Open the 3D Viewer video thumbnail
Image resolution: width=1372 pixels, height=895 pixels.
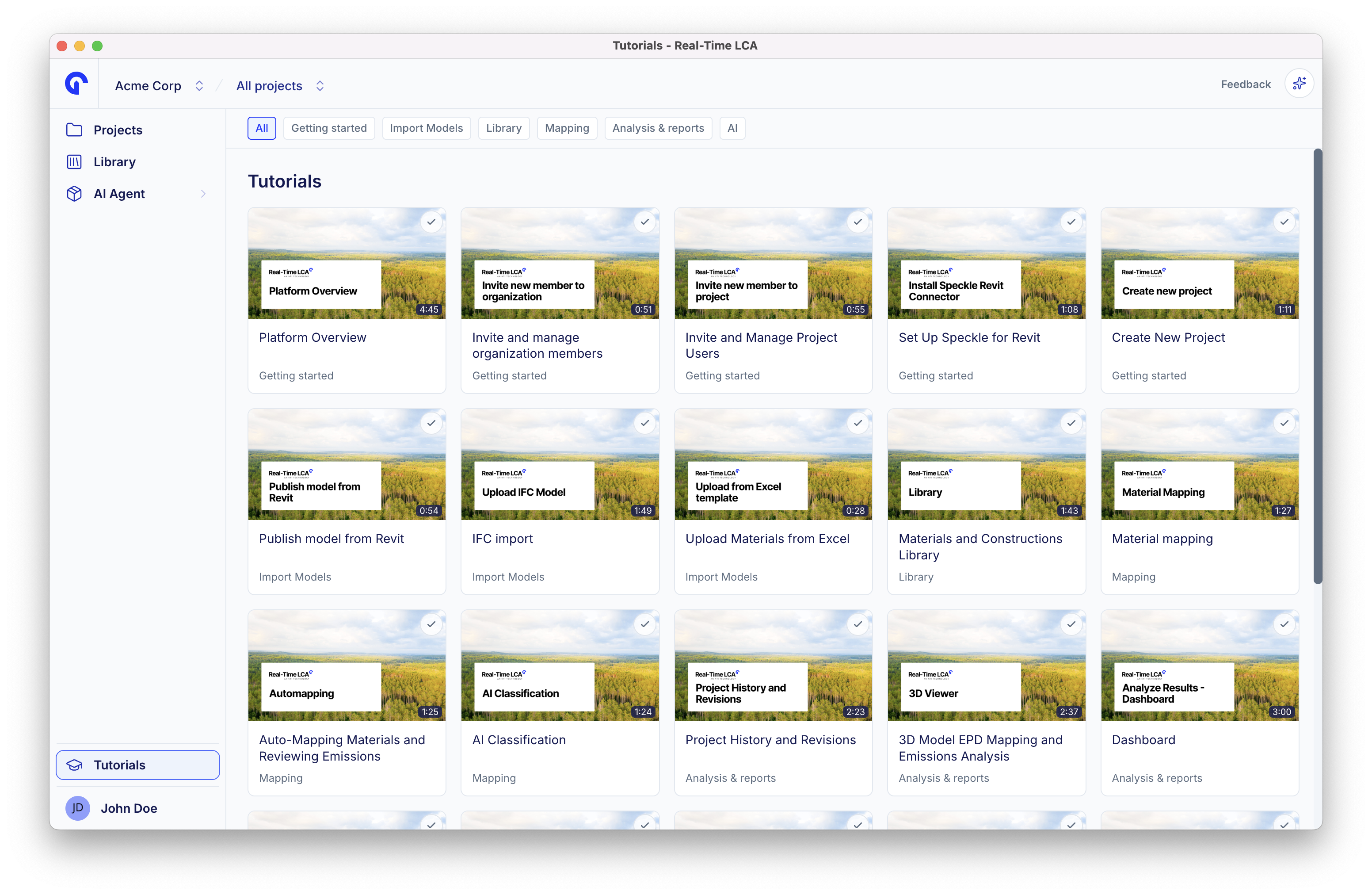[x=986, y=666]
